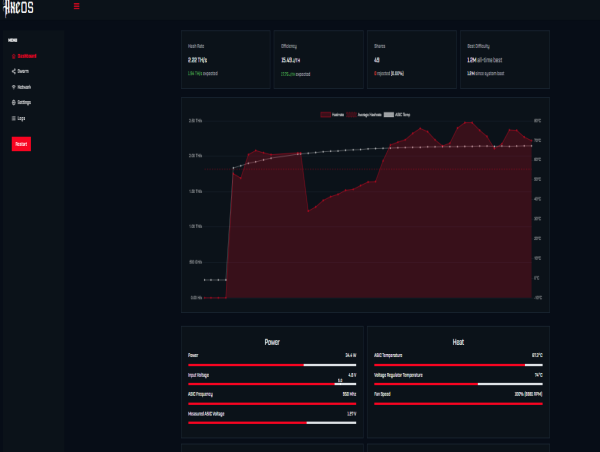The width and height of the screenshot is (600, 452).
Task: Click the ASIC Frequency MHz value
Action: tap(349, 394)
